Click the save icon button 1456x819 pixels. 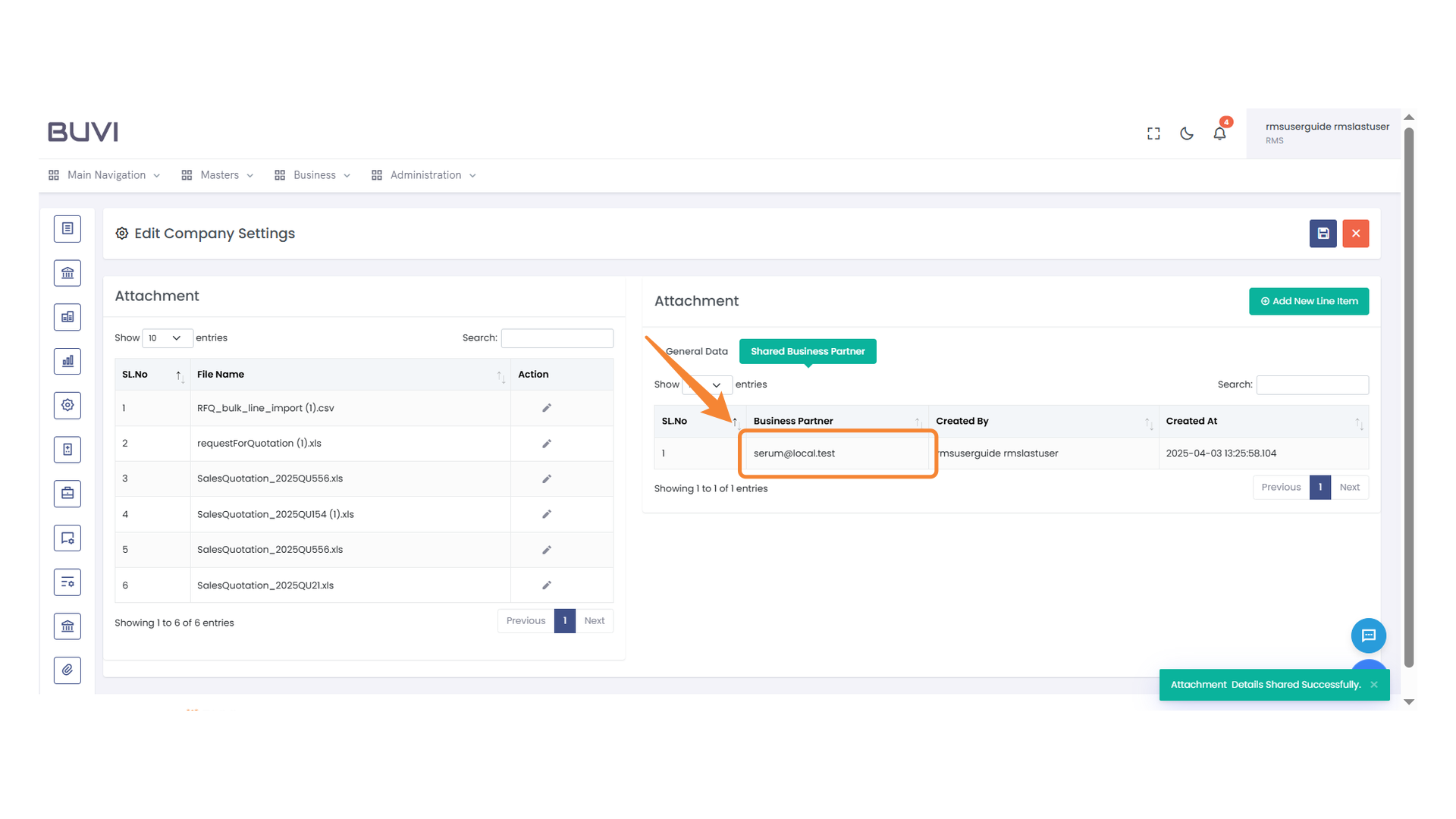[1323, 234]
